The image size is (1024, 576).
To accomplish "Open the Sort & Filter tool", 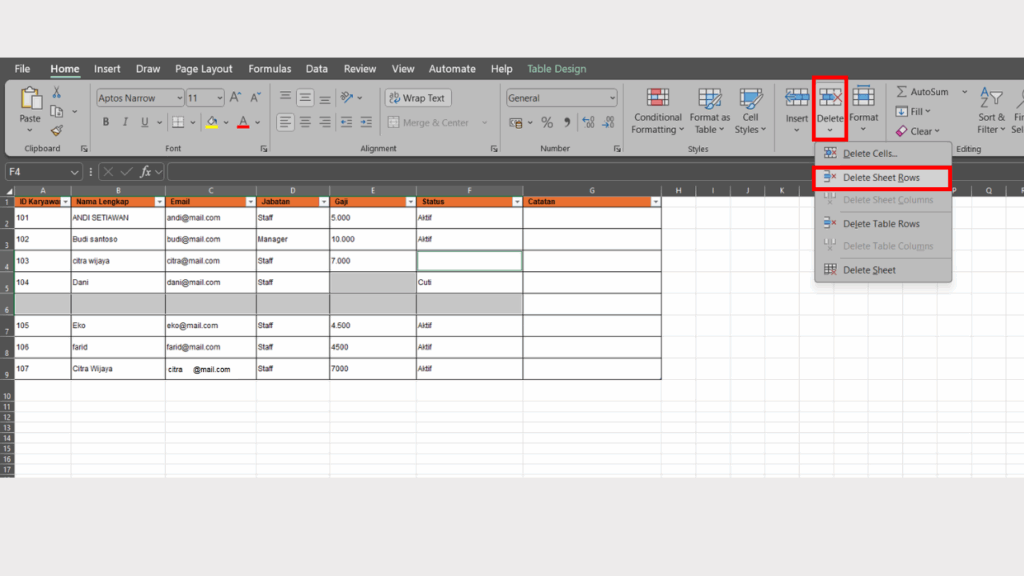I will coord(990,112).
